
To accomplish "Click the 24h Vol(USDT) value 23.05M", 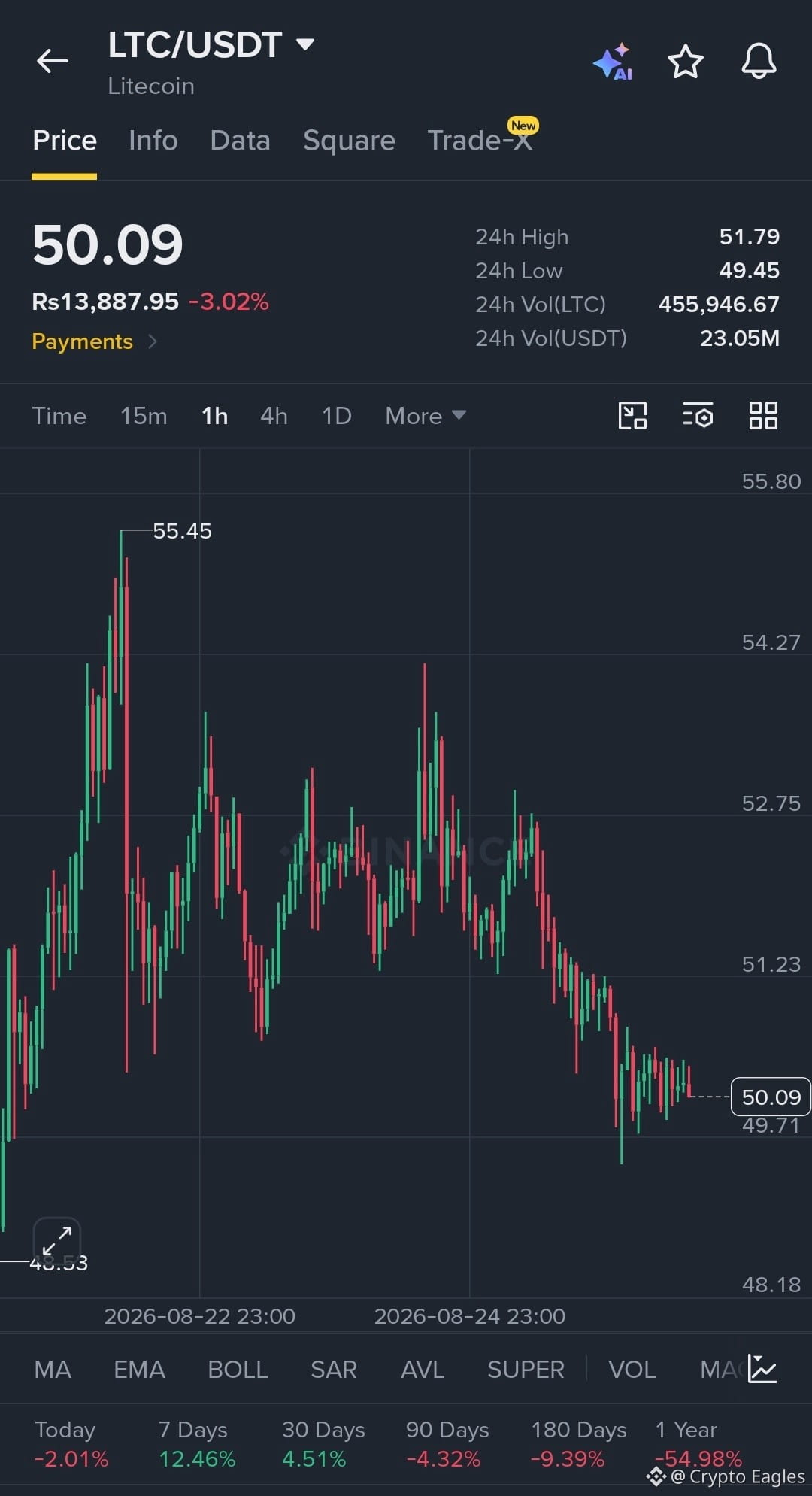I will pyautogui.click(x=740, y=338).
